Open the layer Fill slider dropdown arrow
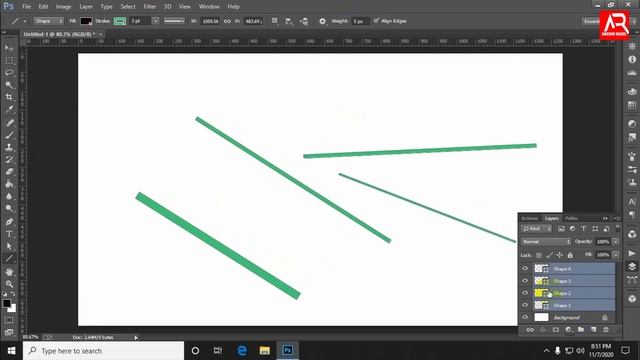 pos(616,255)
